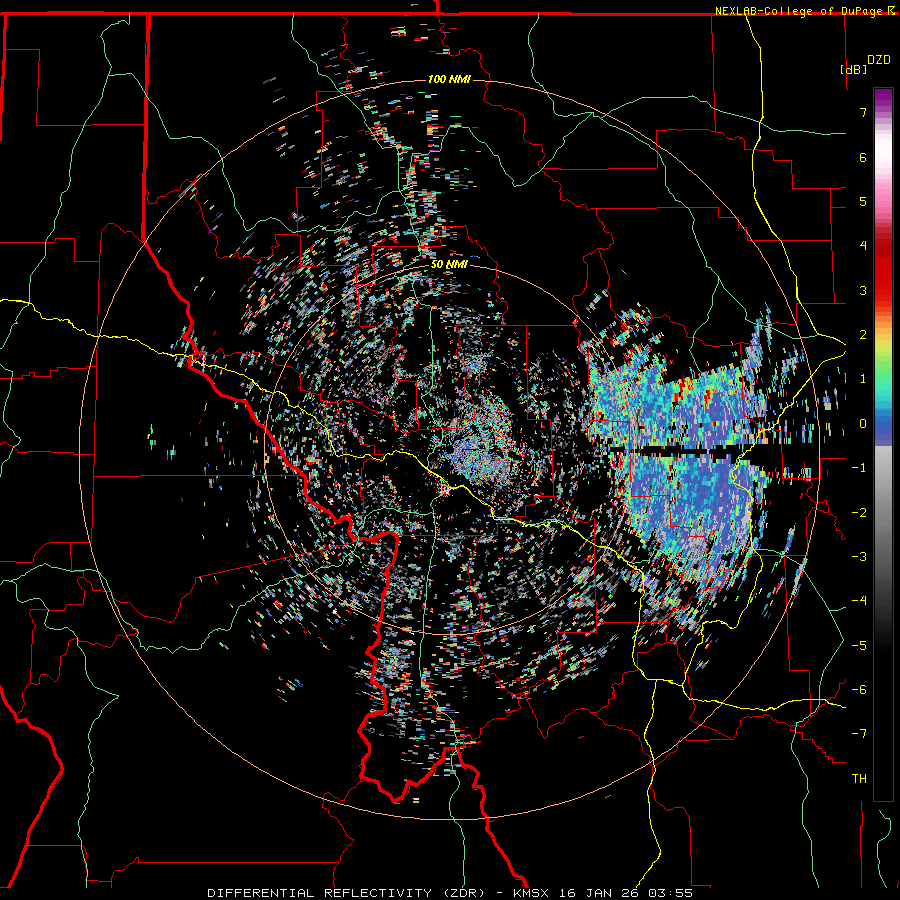Screen dimensions: 900x900
Task: Click the -4 value on the color scale
Action: click(859, 600)
